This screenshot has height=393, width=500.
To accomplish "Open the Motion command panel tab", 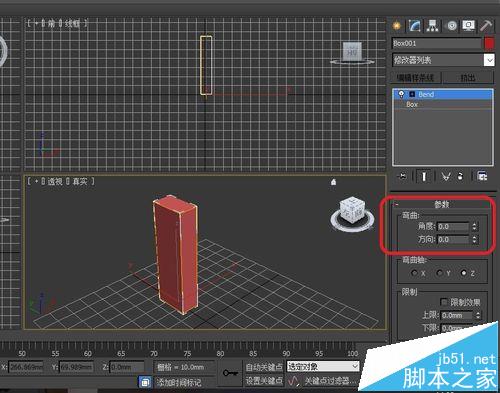I will [452, 26].
